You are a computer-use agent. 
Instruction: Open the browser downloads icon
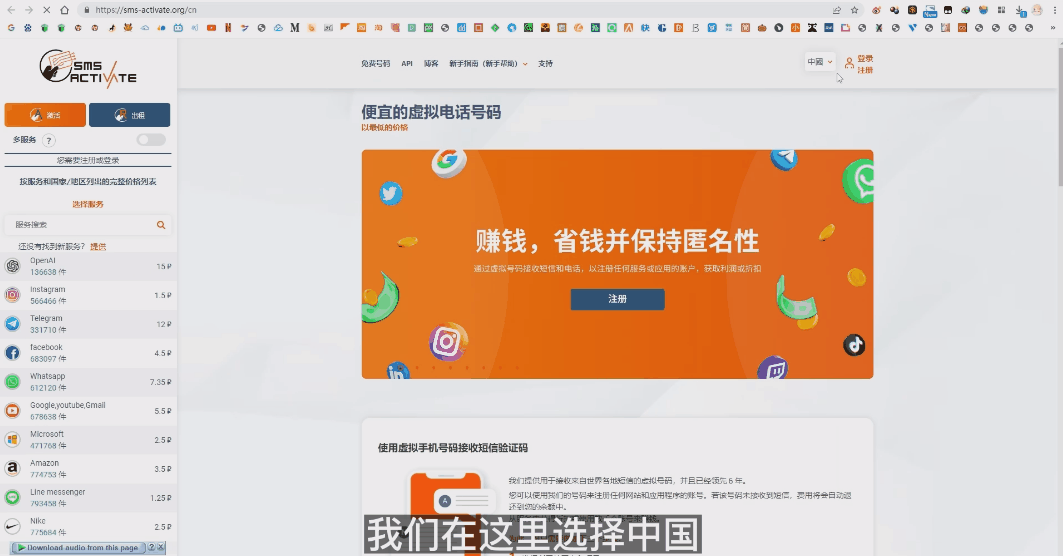tap(1020, 10)
